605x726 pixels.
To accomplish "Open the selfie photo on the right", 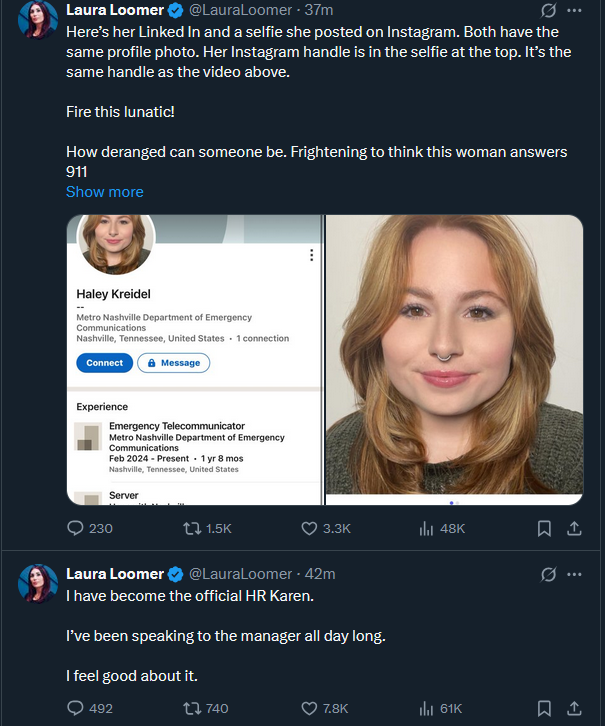I will point(454,360).
